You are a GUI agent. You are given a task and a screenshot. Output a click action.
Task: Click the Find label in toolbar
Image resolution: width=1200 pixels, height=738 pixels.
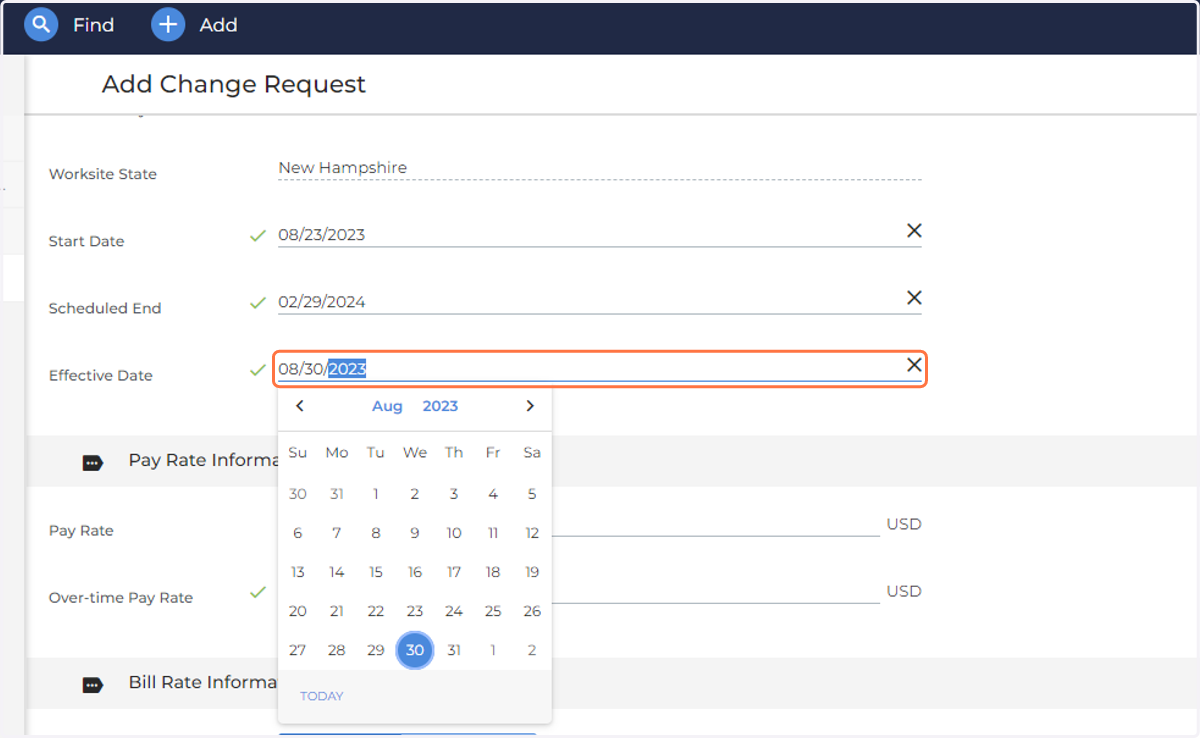point(93,25)
